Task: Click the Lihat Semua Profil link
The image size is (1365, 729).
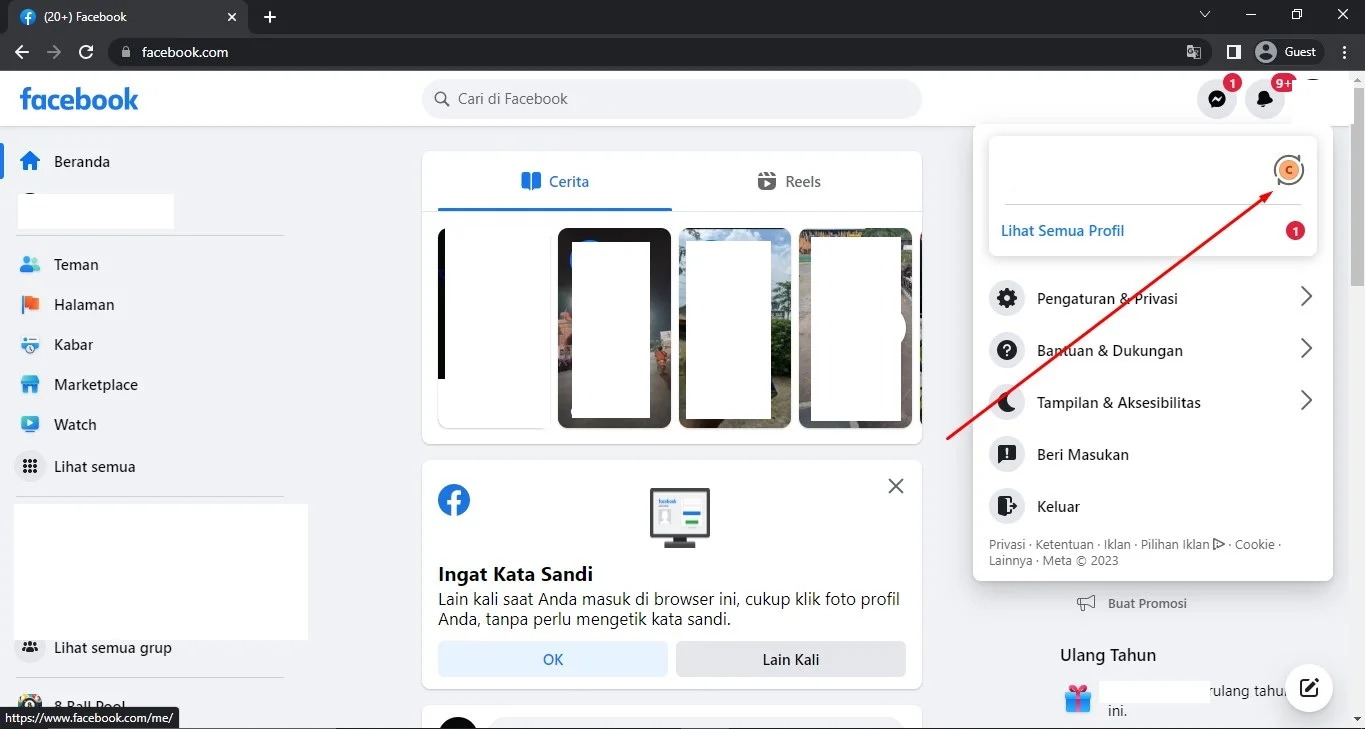Action: (x=1062, y=231)
